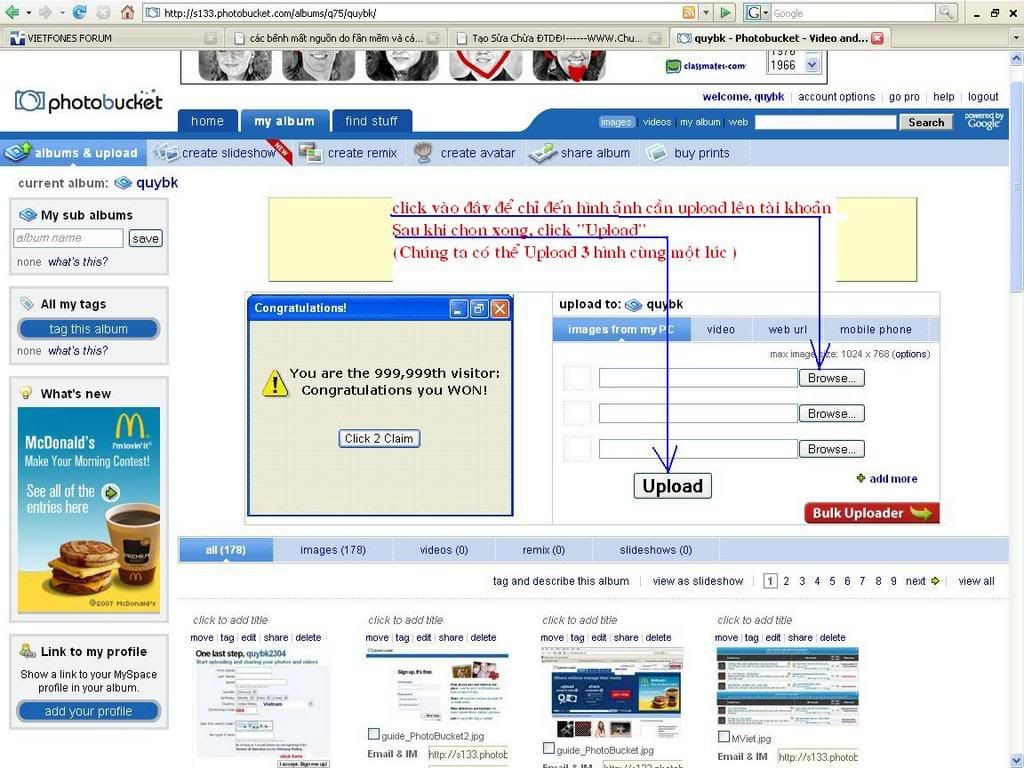Click the create slideshow icon
Viewport: 1024px width, 768px height.
point(166,153)
